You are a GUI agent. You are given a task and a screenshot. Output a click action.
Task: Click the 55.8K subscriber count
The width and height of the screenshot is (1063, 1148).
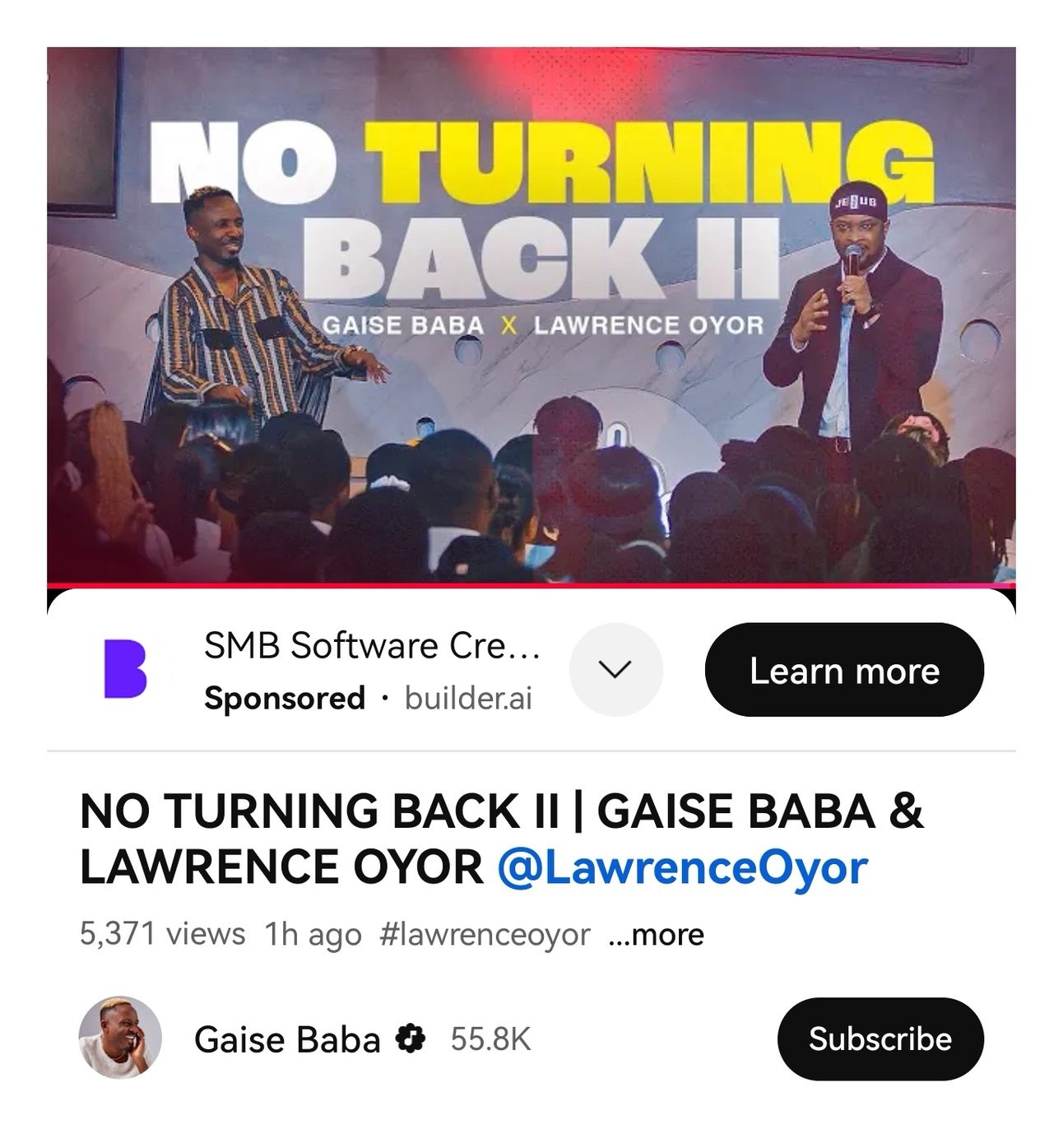(490, 1039)
